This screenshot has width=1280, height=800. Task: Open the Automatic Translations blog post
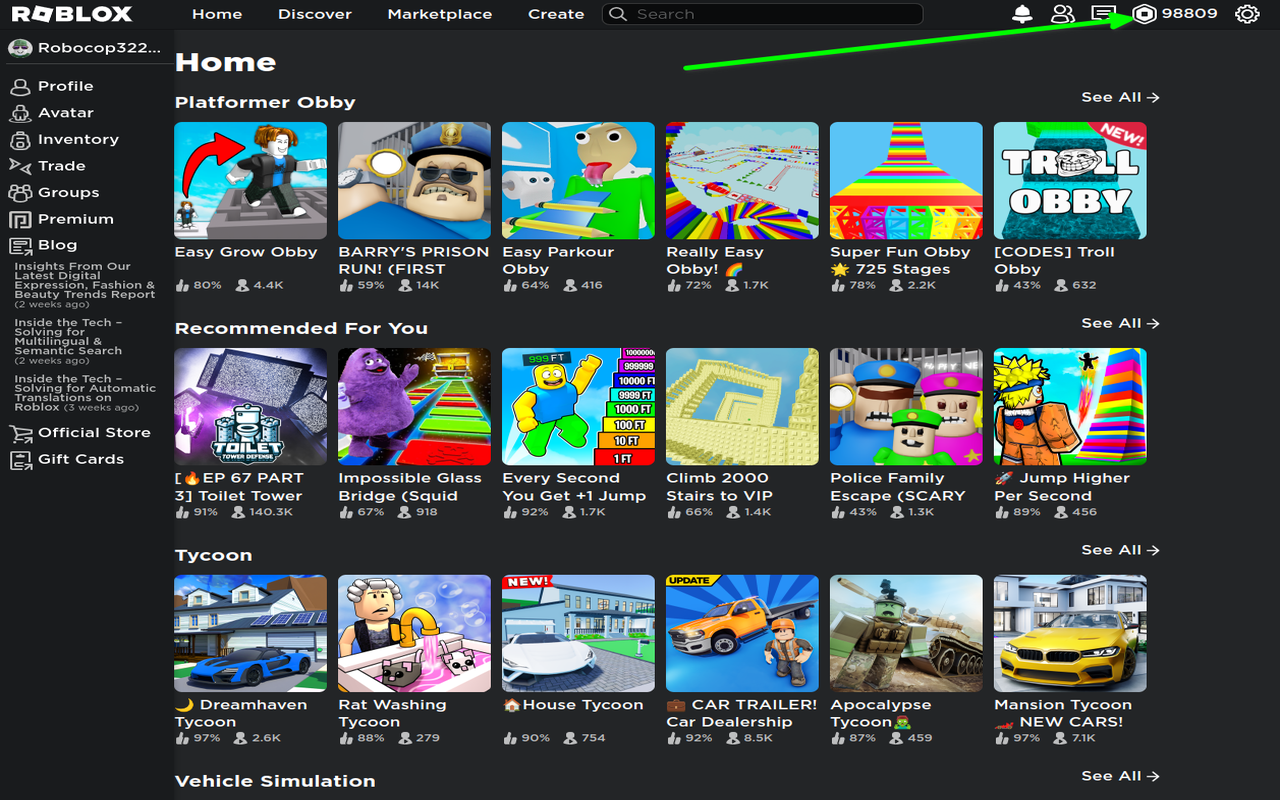[x=84, y=393]
